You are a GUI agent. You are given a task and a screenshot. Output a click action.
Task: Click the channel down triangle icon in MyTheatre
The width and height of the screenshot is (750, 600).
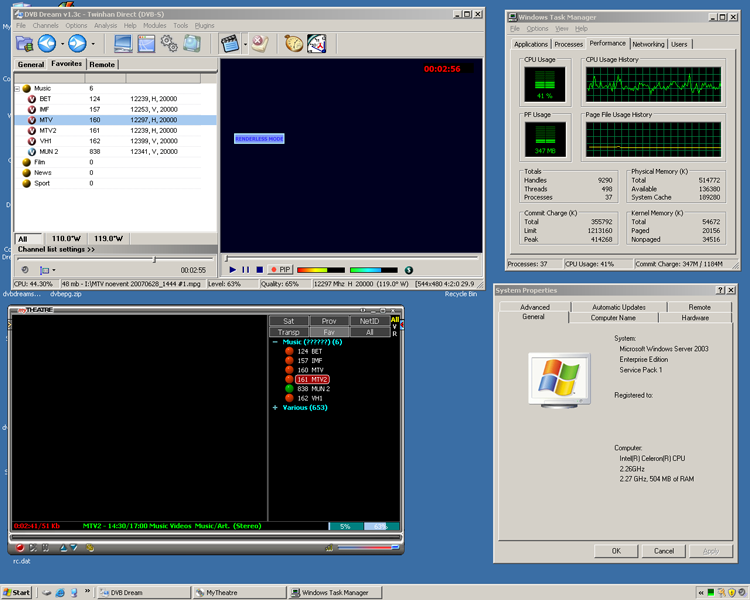(74, 548)
